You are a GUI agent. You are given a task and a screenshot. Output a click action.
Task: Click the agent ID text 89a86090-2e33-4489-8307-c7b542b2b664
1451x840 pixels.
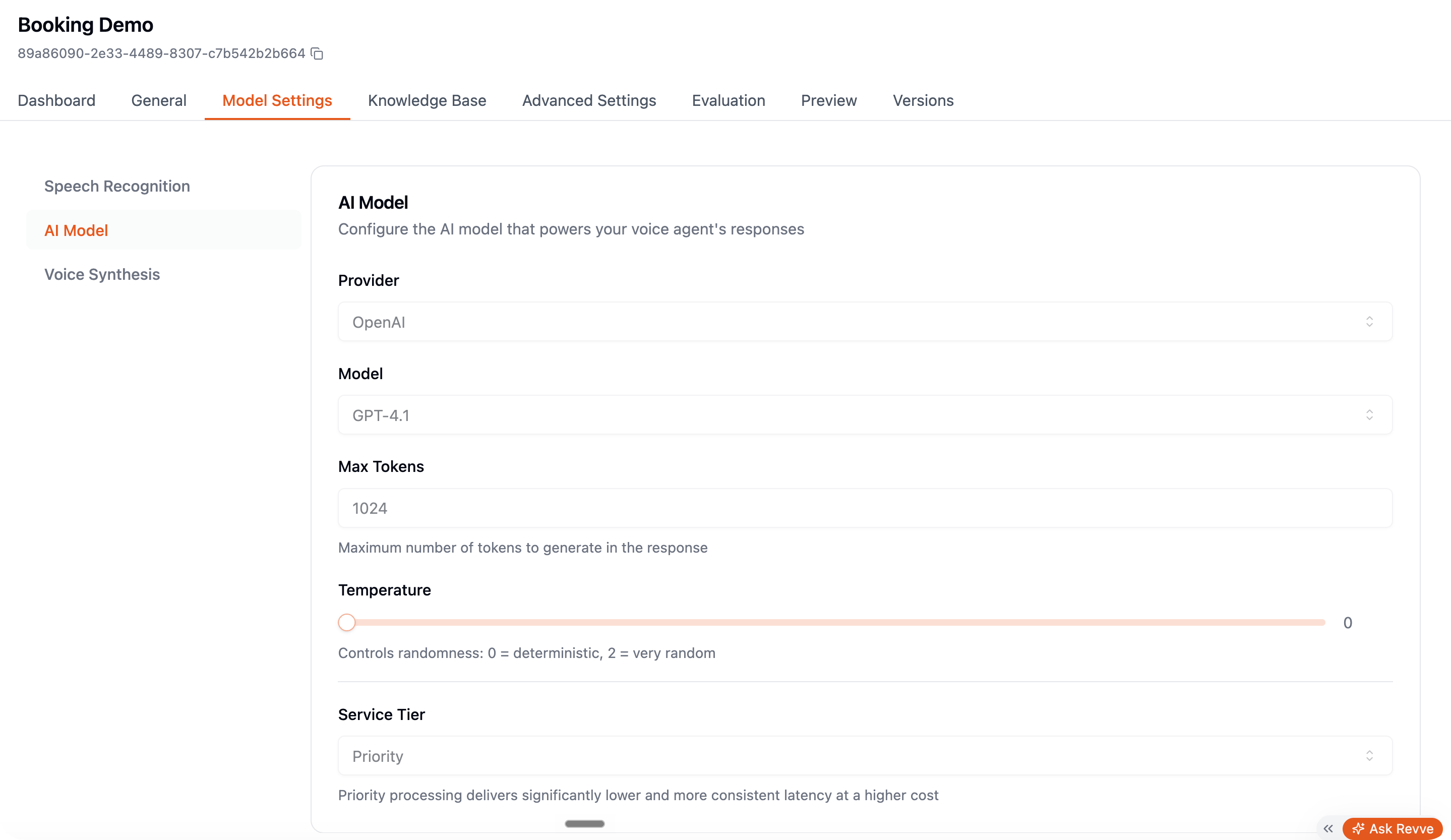pos(161,53)
